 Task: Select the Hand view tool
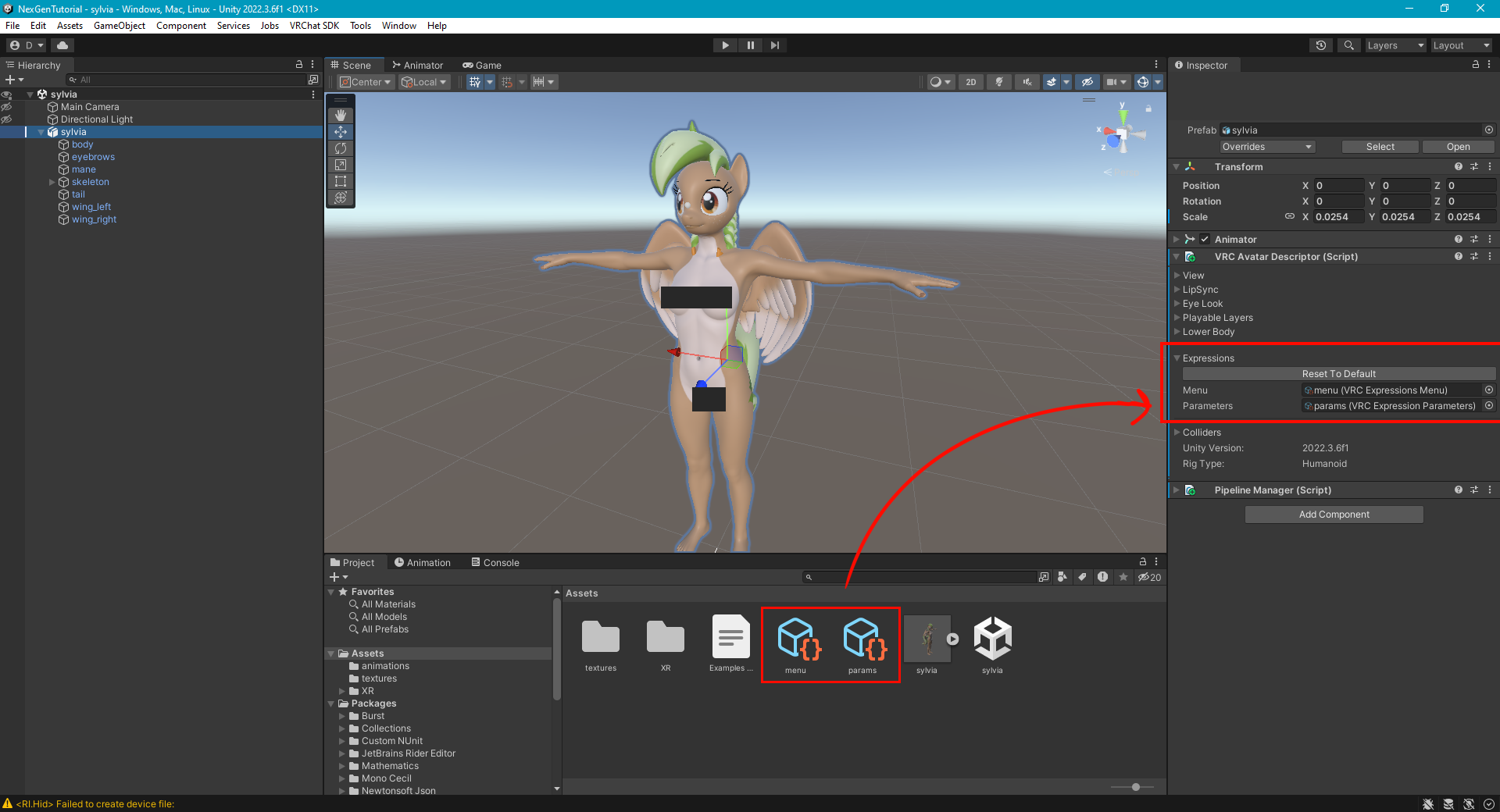341,116
